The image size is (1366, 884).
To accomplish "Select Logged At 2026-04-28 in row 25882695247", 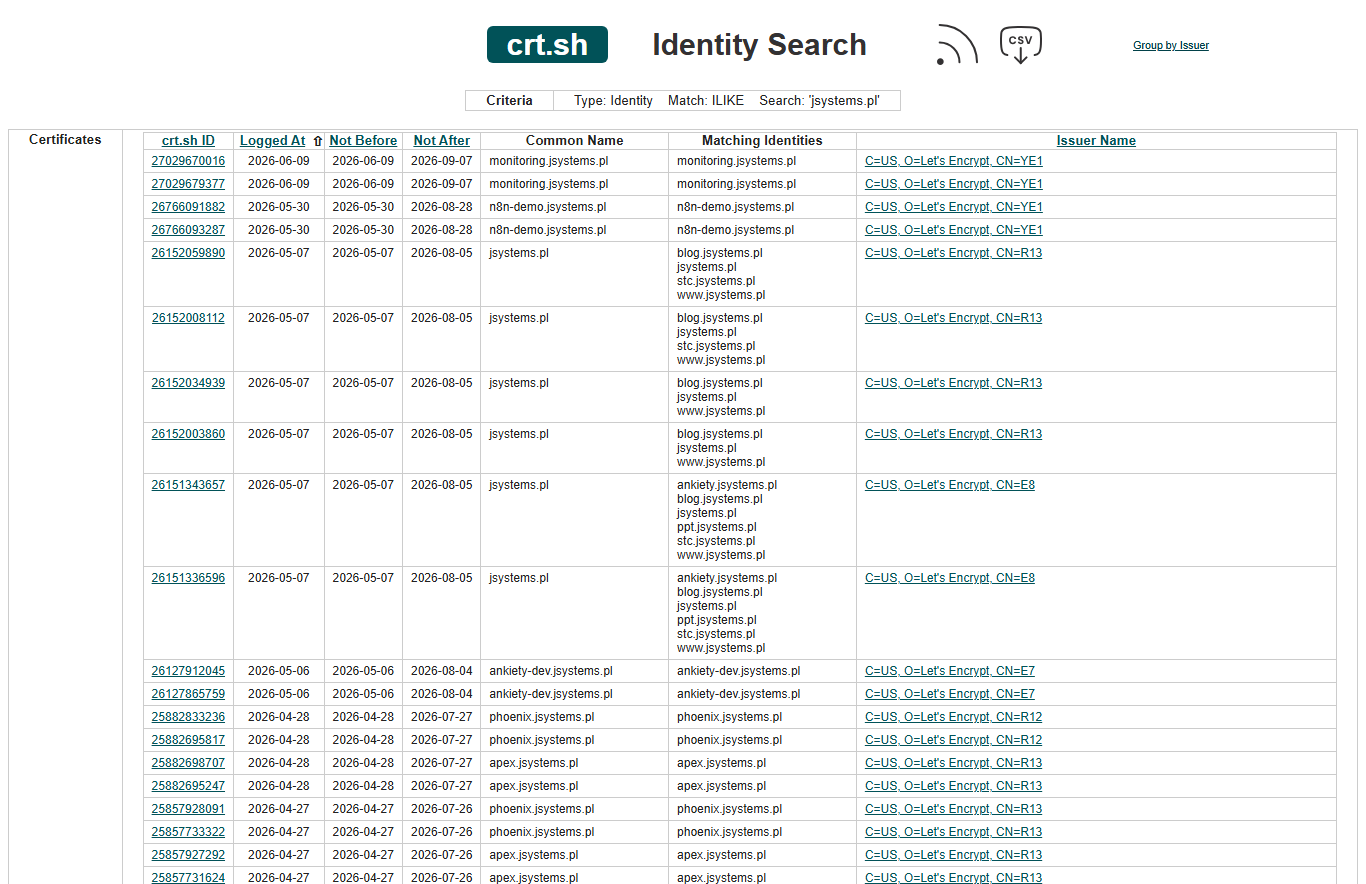I will coord(279,786).
